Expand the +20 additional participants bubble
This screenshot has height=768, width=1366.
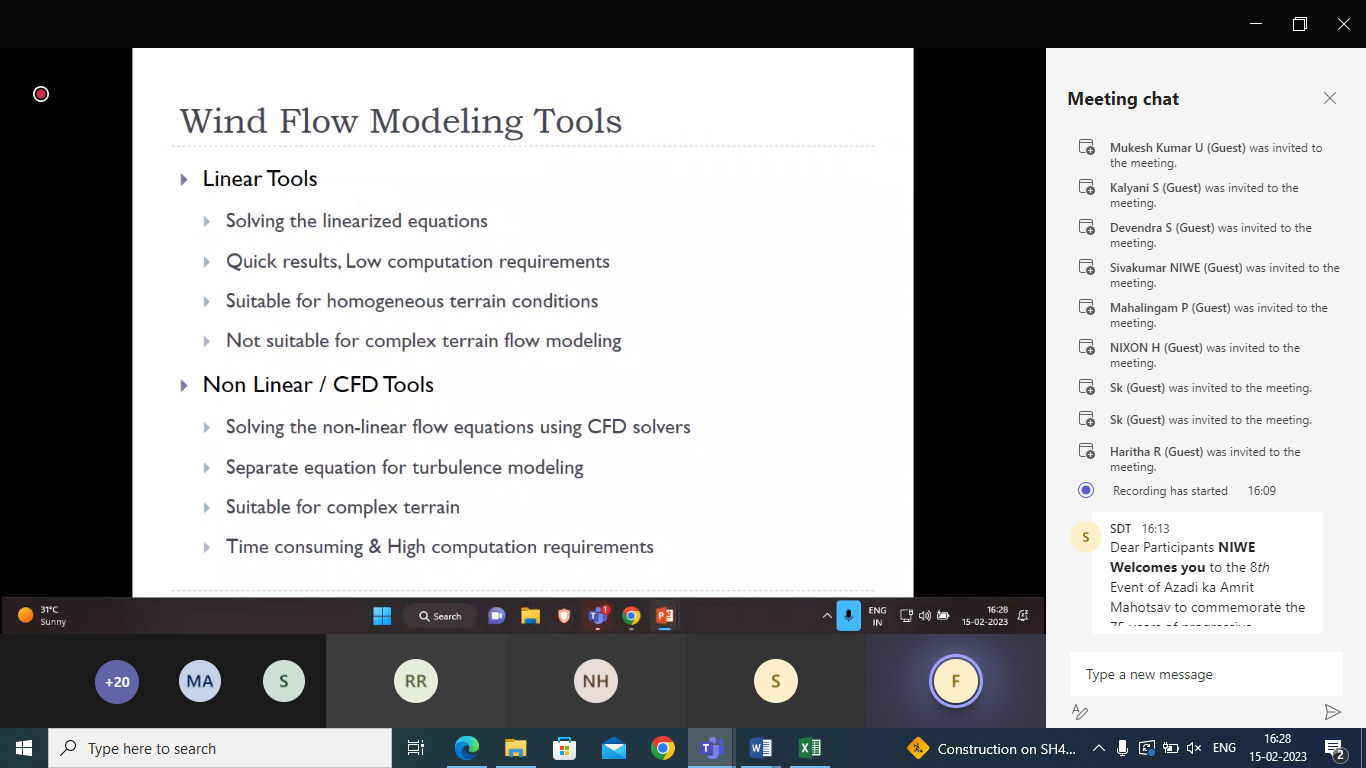click(117, 682)
